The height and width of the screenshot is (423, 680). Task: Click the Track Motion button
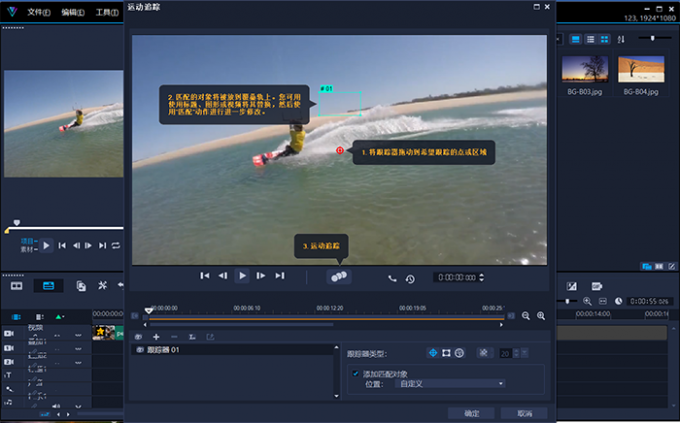339,277
